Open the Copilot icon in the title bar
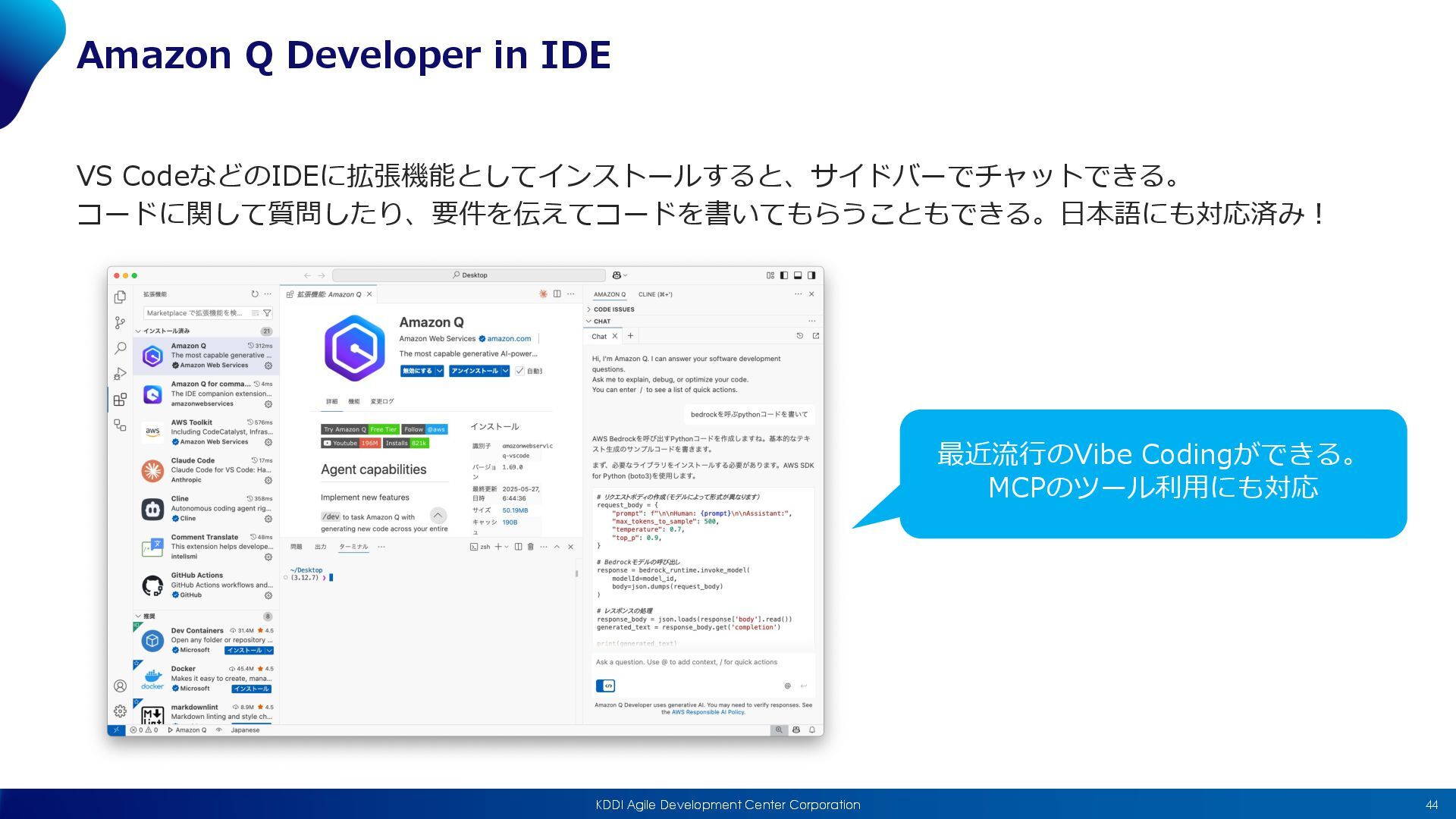 617,275
